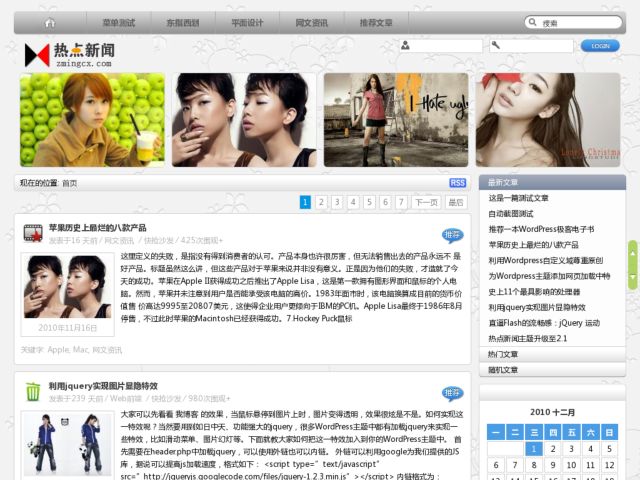Click the green side-widget up arrow

[x=633, y=253]
